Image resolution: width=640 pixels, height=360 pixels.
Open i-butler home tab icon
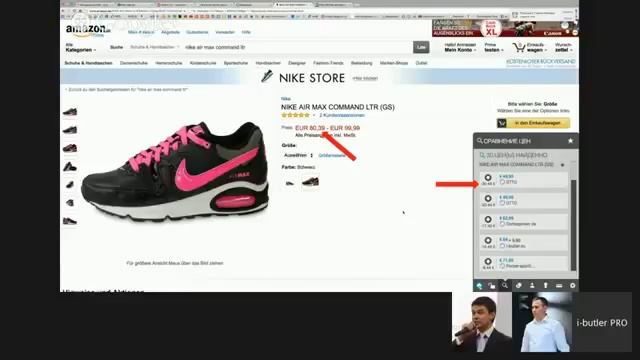tap(480, 286)
